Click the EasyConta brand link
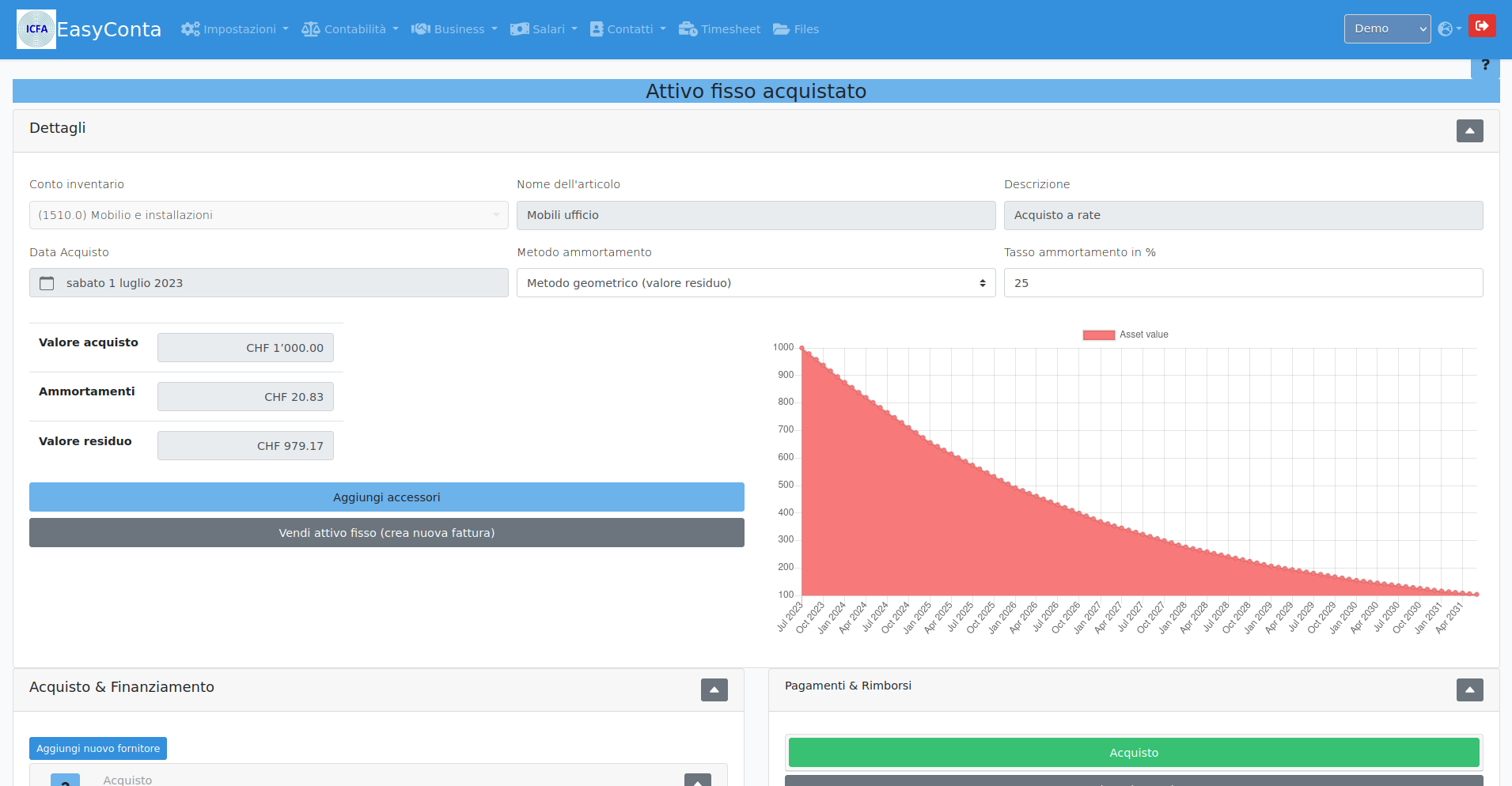1512x786 pixels. click(109, 29)
